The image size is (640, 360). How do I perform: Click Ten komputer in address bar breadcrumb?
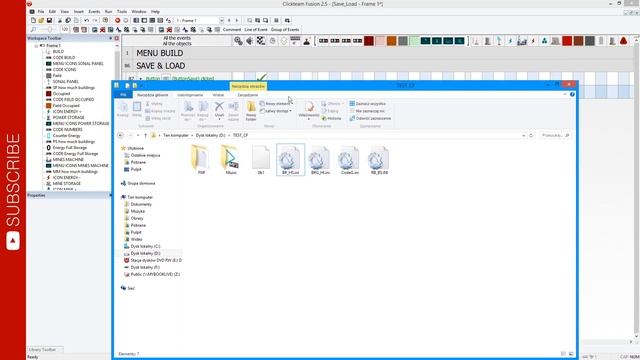[x=176, y=135]
